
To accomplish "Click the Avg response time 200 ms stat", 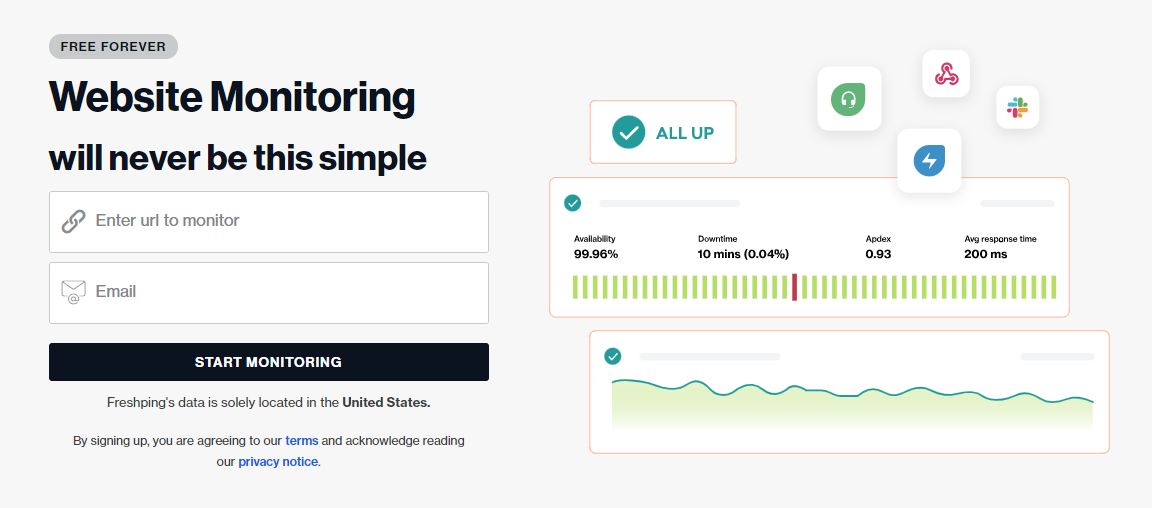I will tap(999, 247).
